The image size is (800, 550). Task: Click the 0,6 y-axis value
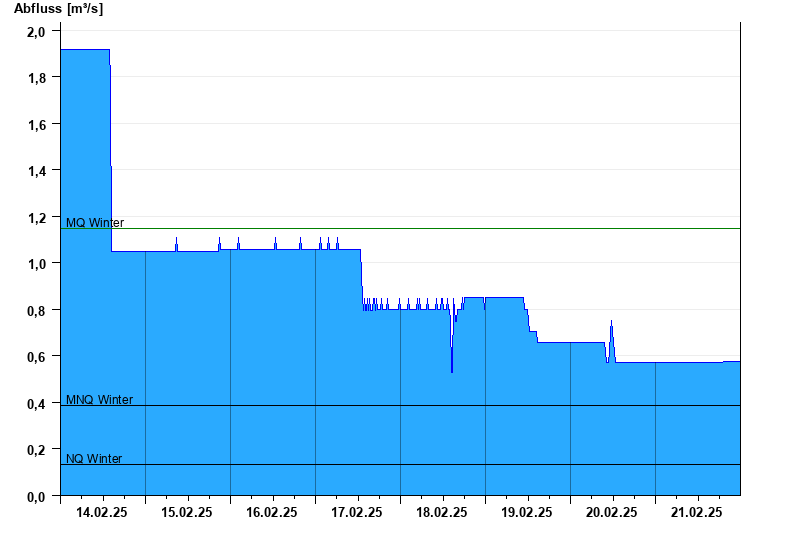(36, 357)
